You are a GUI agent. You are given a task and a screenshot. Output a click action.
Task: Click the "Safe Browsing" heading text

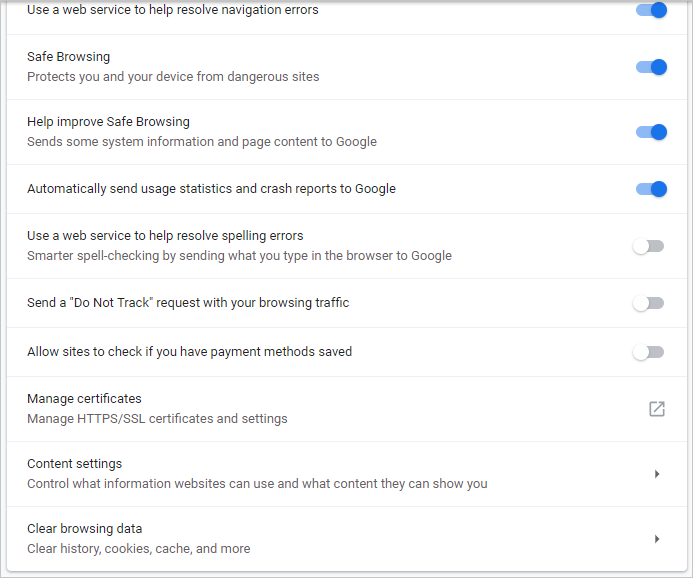(x=68, y=57)
